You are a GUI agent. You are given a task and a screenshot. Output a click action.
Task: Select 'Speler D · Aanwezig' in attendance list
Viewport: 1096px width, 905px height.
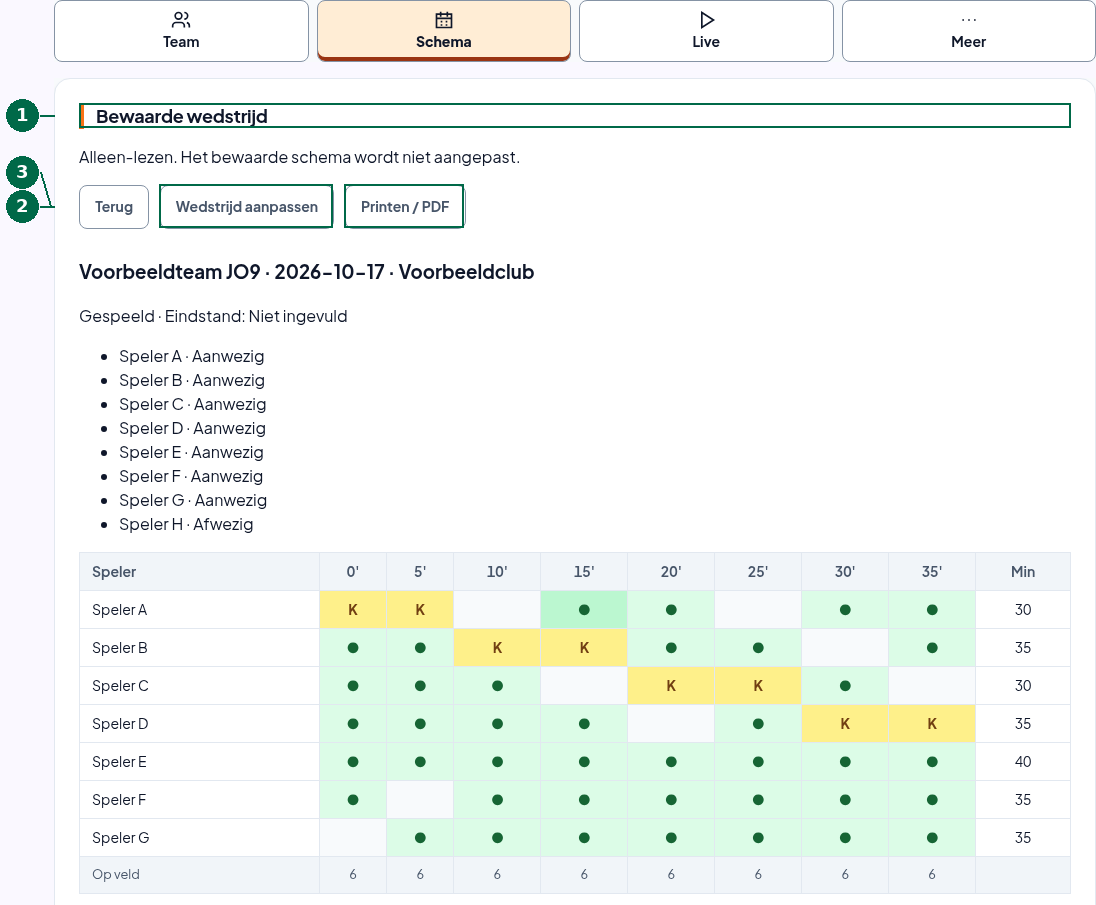click(193, 428)
